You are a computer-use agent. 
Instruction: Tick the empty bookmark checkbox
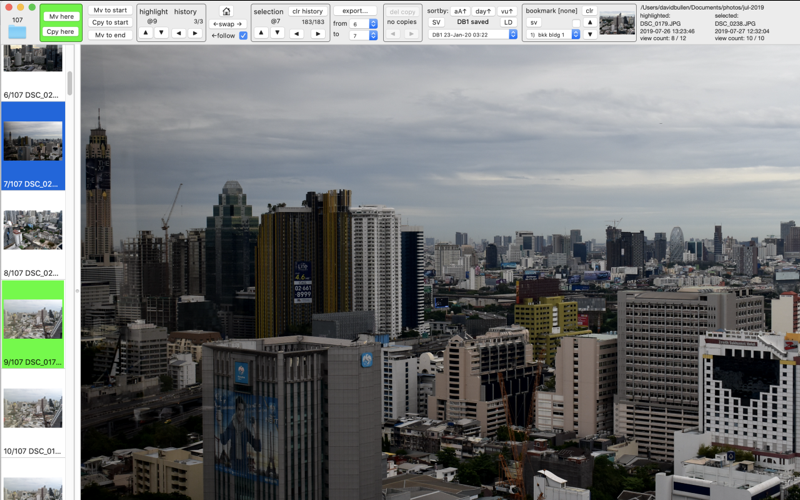click(x=576, y=23)
